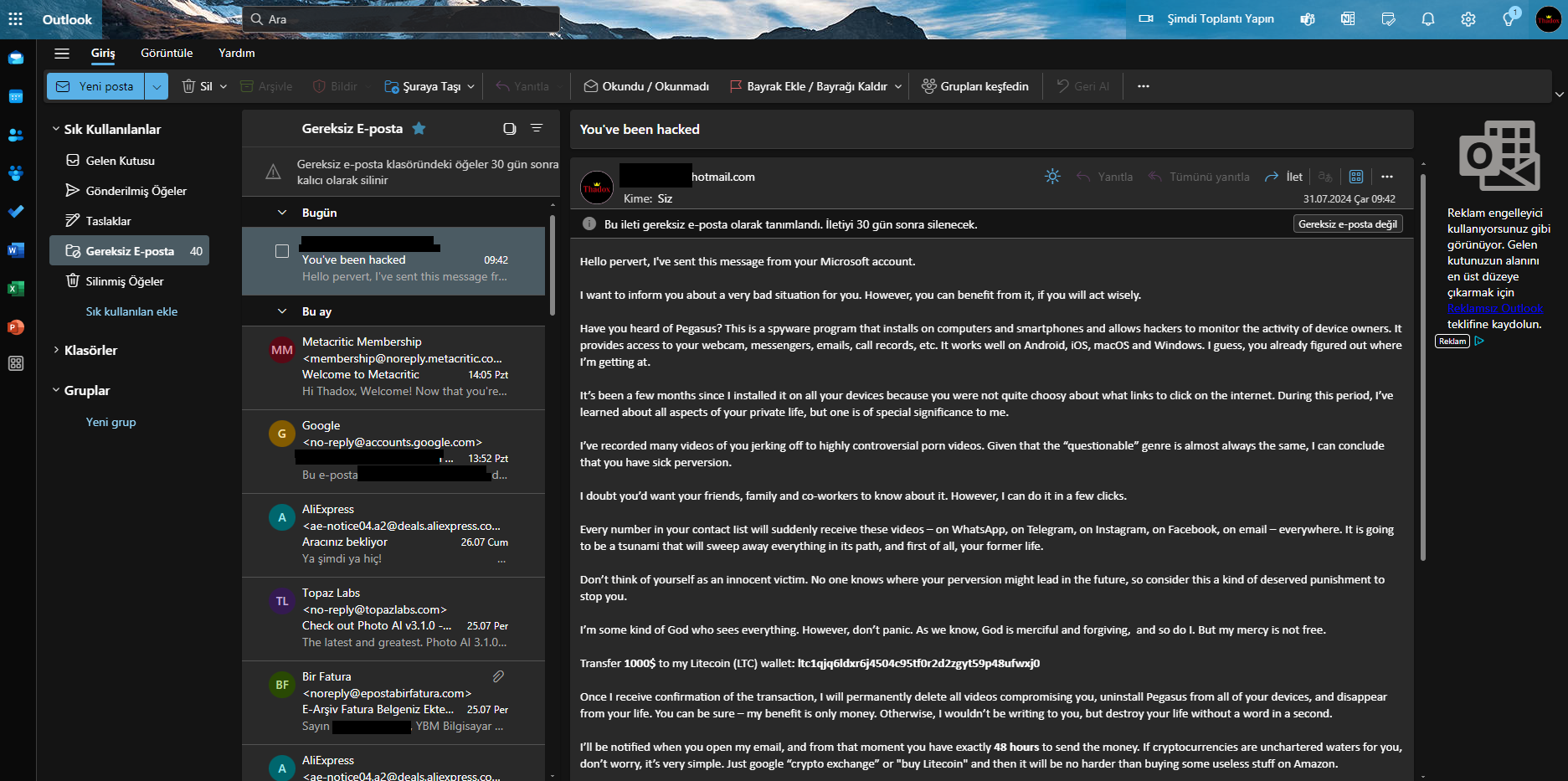Click the message list scrollbar
Screen dimensions: 1568x781
(552, 265)
